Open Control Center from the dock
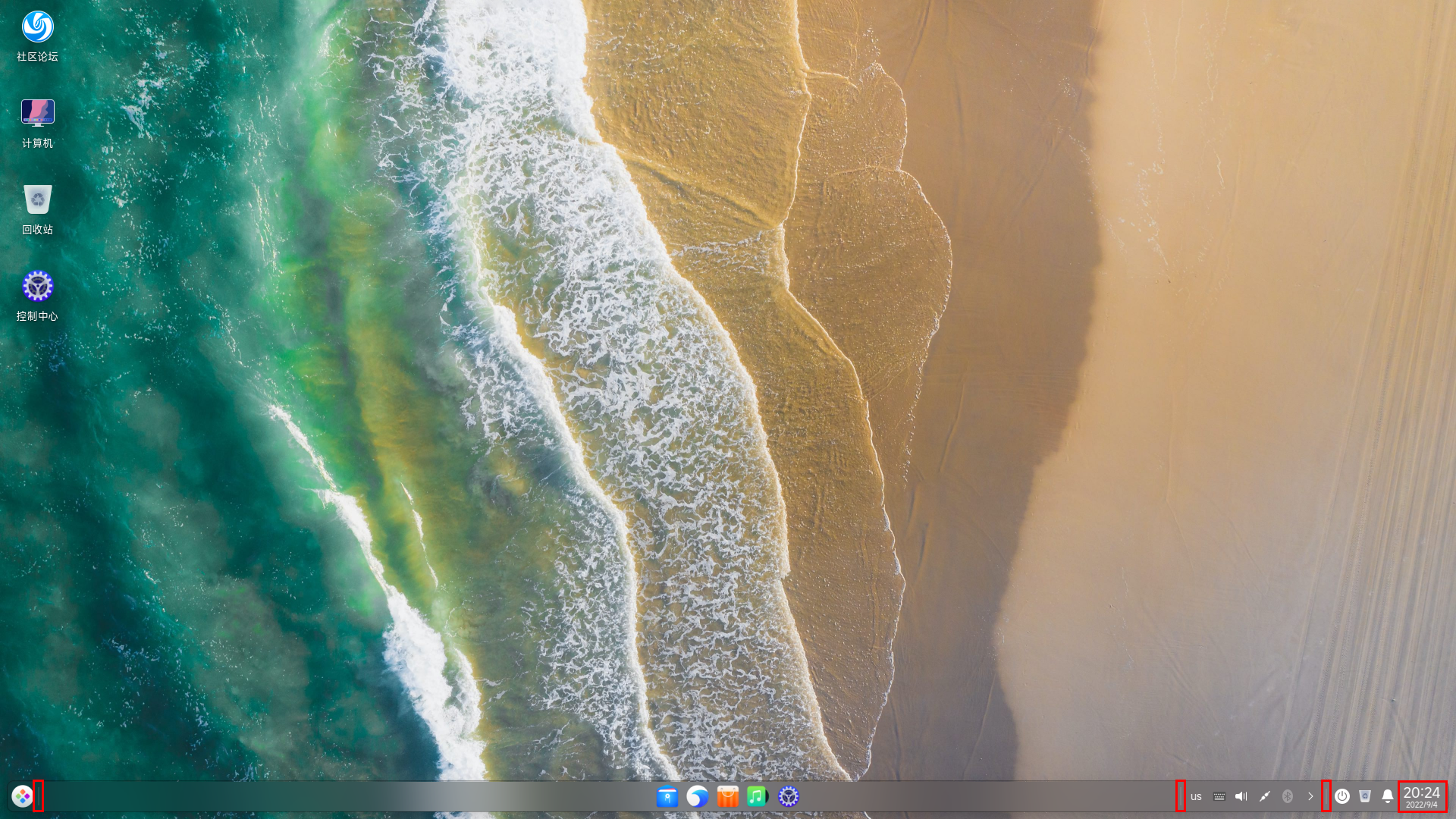 [789, 796]
